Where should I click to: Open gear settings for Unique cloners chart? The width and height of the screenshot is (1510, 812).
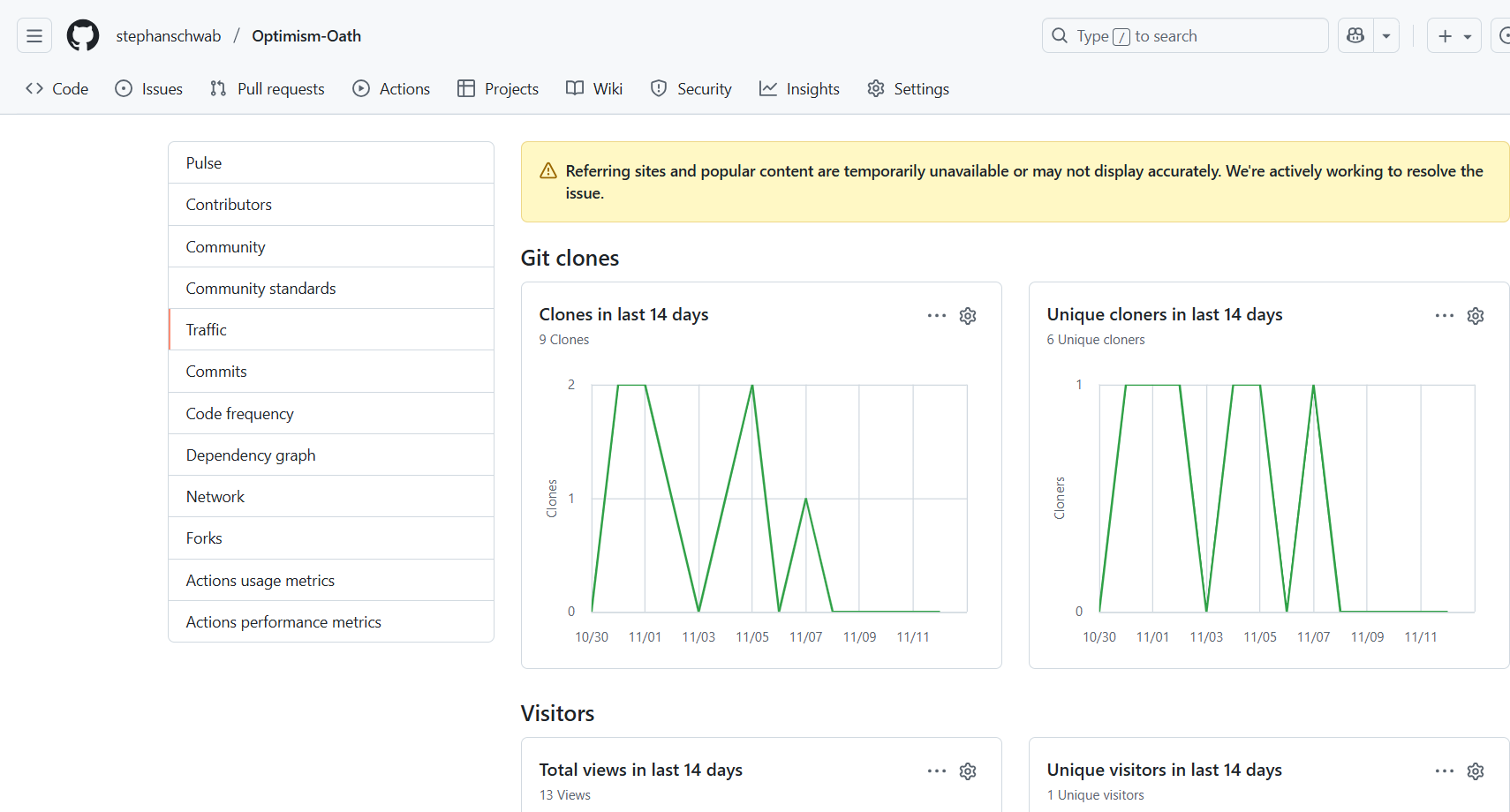click(1476, 316)
